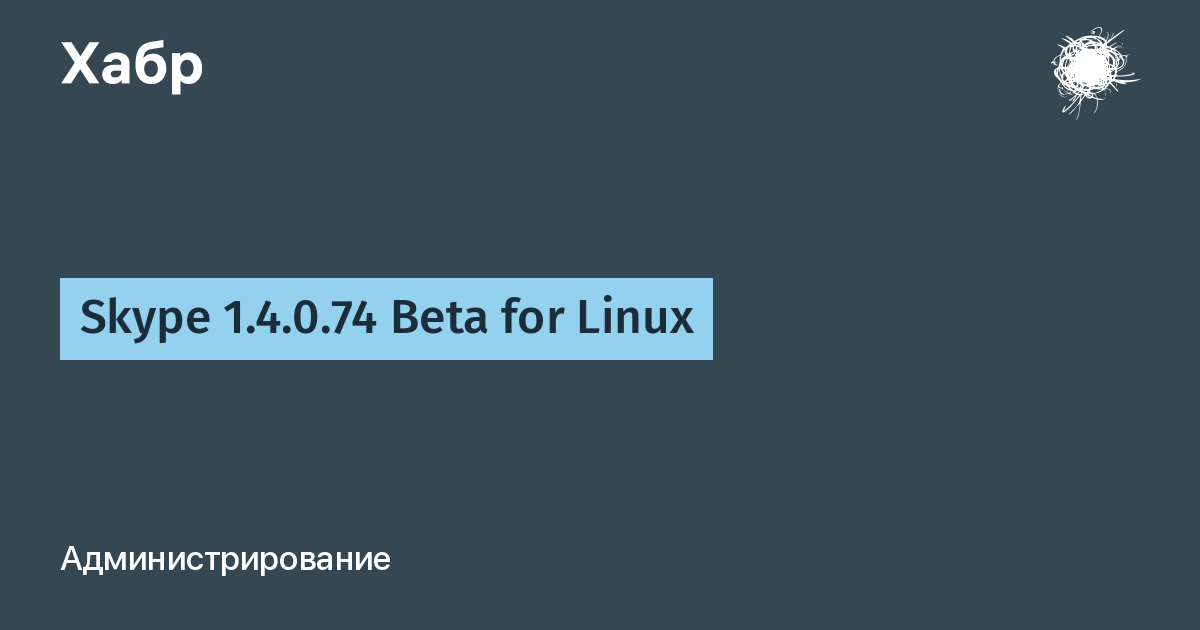Click the light blue title highlight box
The width and height of the screenshot is (1200, 630).
pos(386,319)
